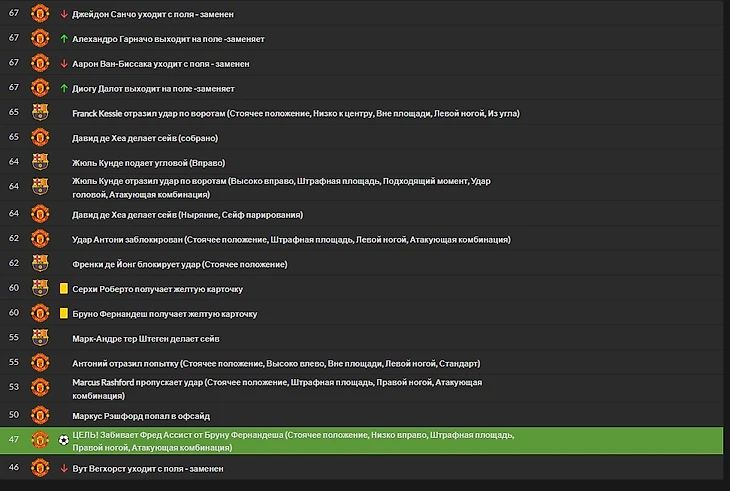Click minute 46 in Вут Вегхорст row

pos(14,467)
